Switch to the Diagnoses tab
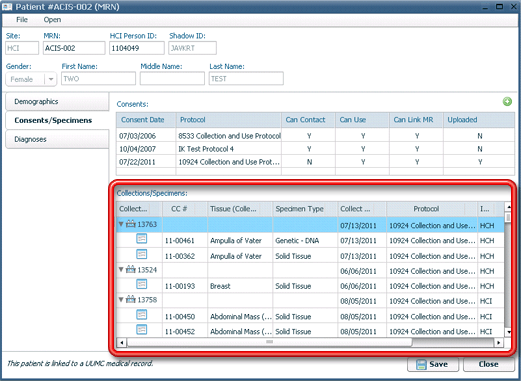 point(57,139)
